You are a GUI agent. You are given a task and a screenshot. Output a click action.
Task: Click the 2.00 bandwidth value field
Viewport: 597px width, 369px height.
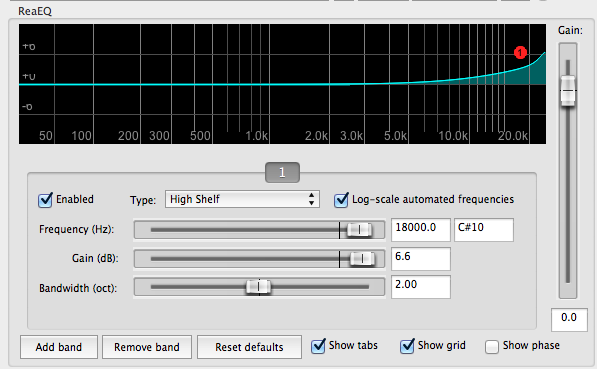coord(421,287)
